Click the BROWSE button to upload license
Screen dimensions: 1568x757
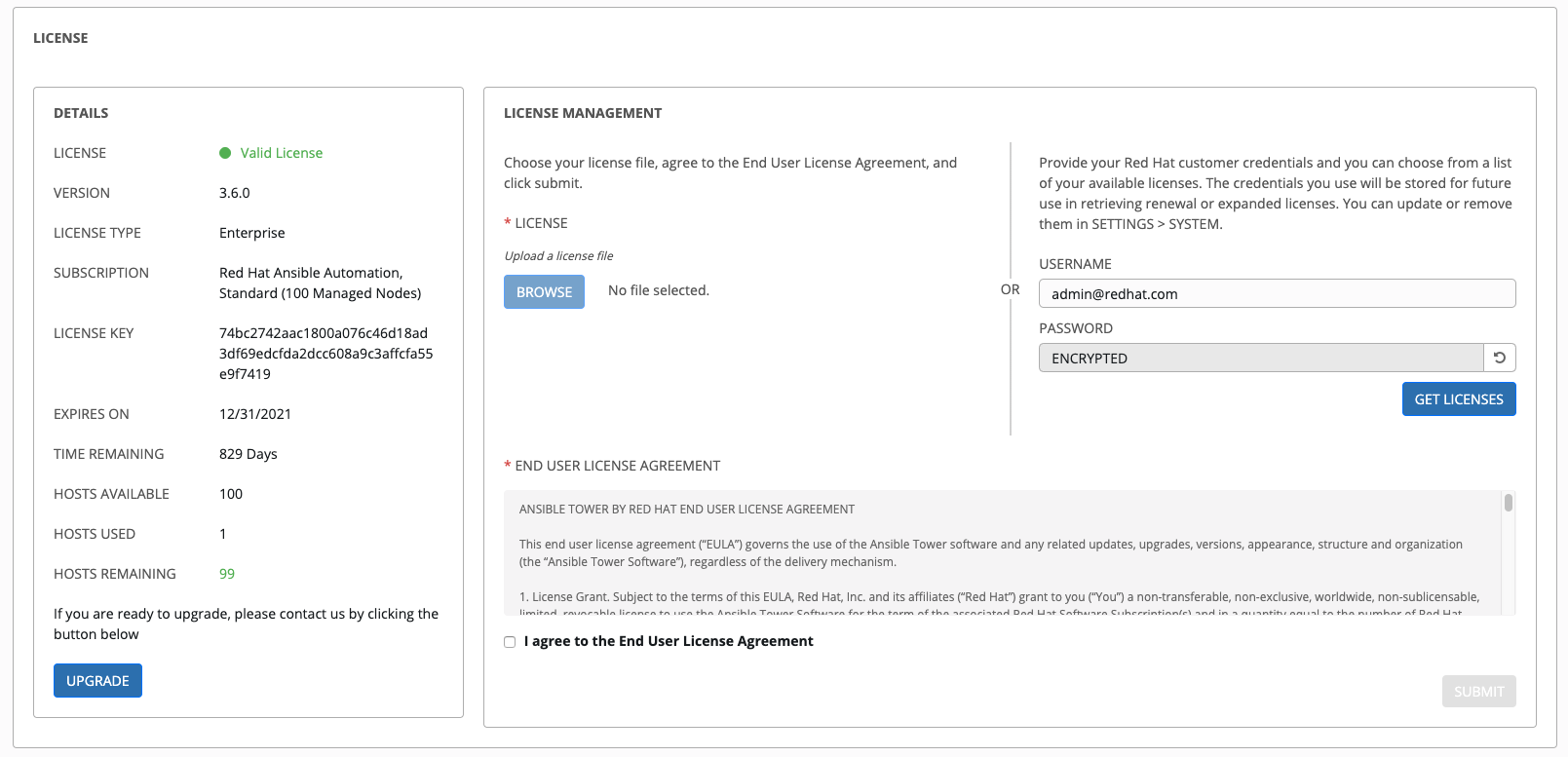[x=544, y=292]
